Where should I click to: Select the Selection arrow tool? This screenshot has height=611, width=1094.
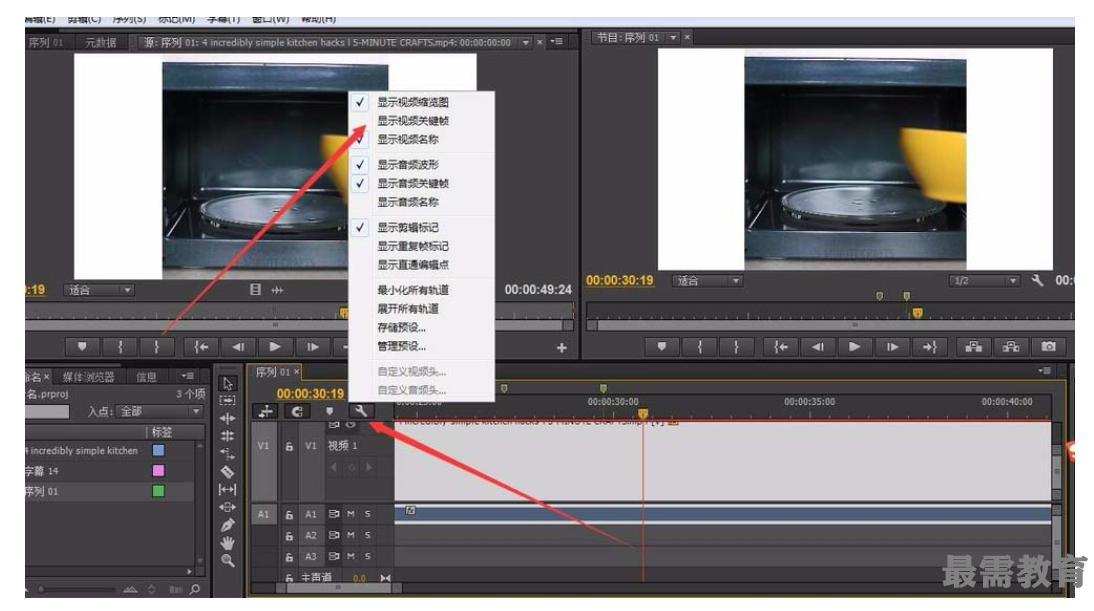227,383
